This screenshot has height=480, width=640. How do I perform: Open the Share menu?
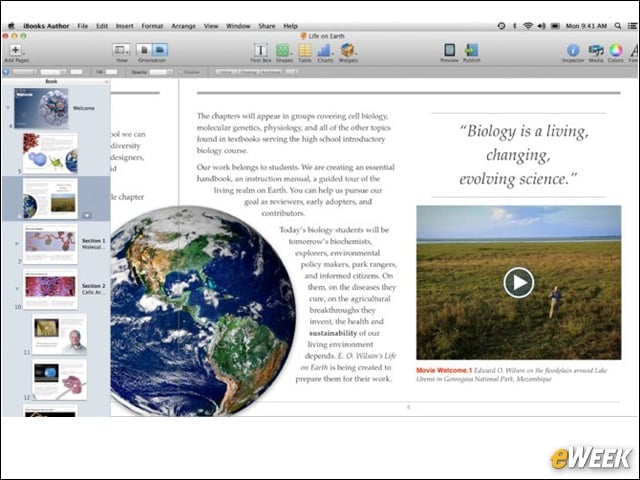tap(267, 26)
